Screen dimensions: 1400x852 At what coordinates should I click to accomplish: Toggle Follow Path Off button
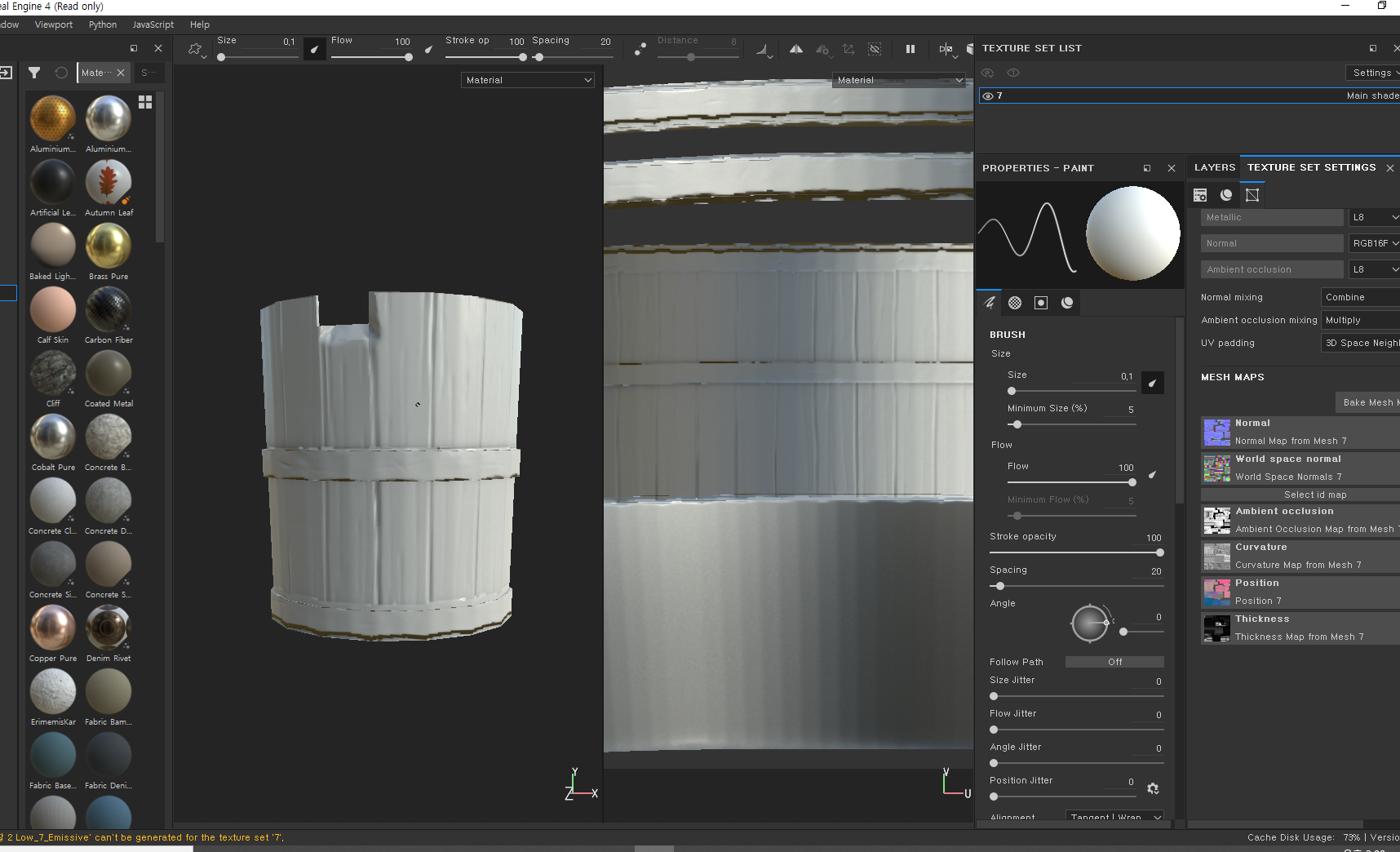[x=1114, y=662]
